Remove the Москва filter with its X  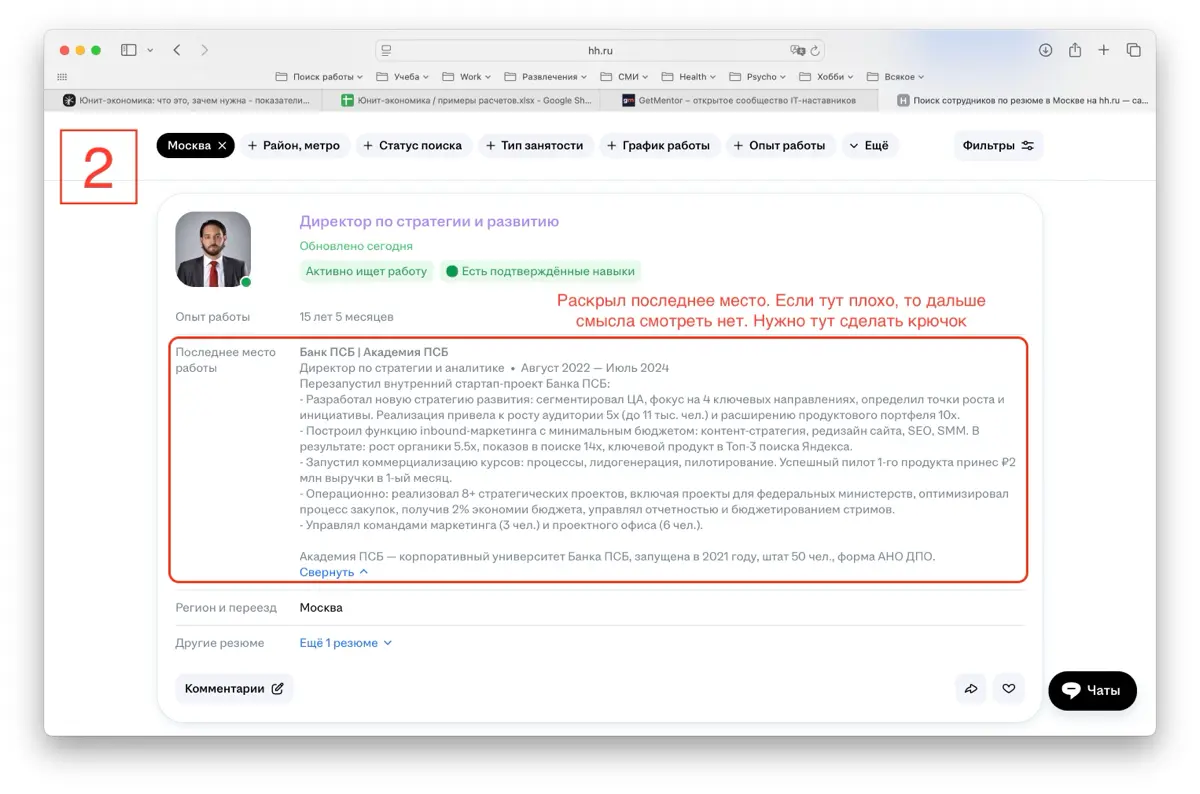pyautogui.click(x=222, y=146)
